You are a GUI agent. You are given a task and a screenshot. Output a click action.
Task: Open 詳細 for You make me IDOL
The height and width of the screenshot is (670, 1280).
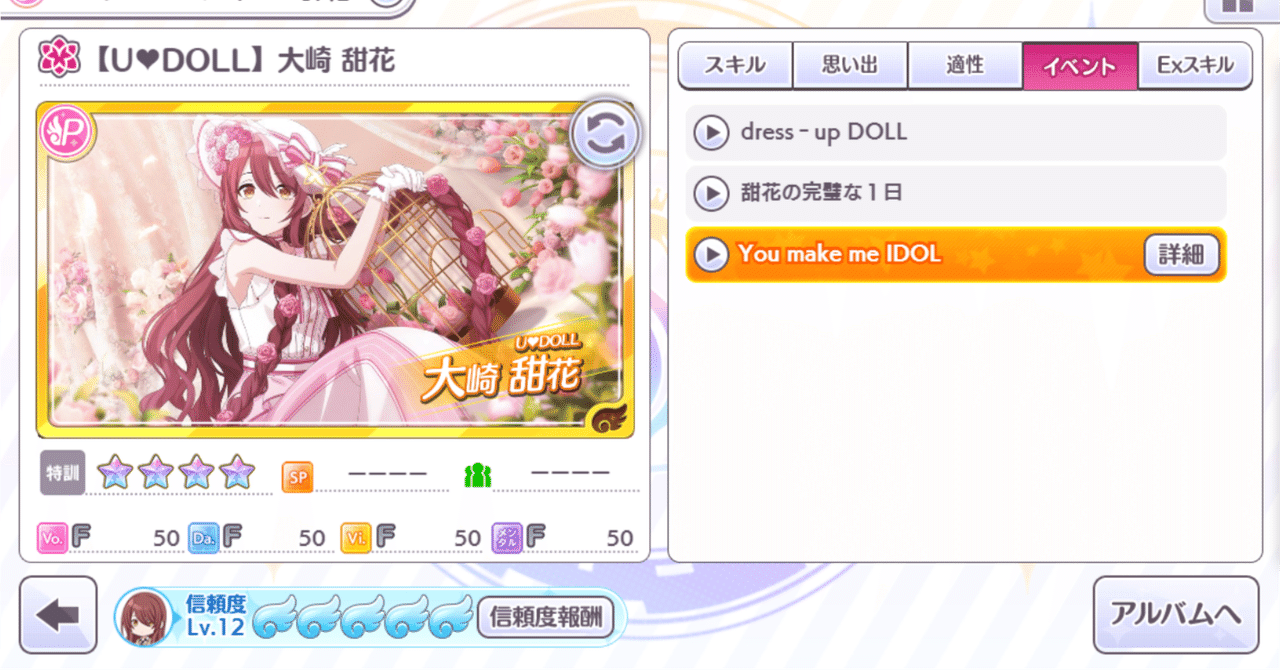pos(1182,255)
